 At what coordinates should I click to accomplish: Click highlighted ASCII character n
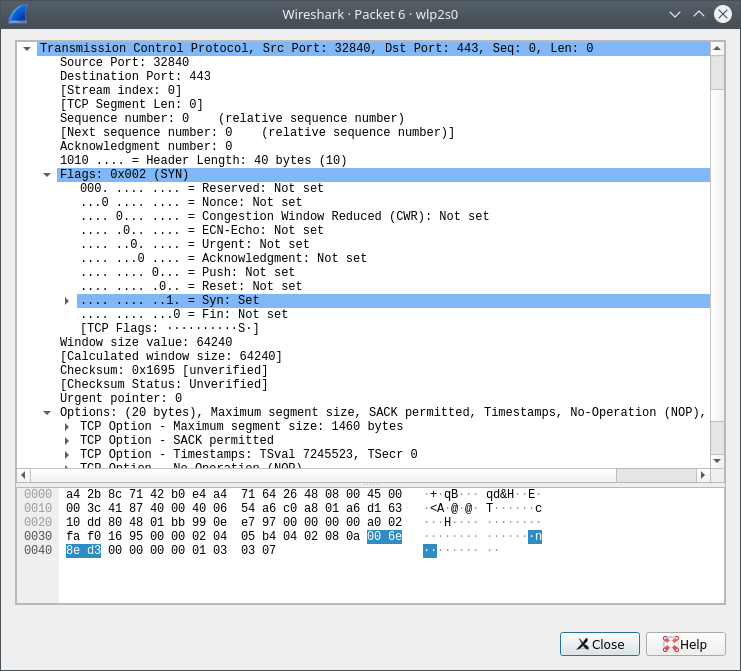pyautogui.click(x=538, y=536)
